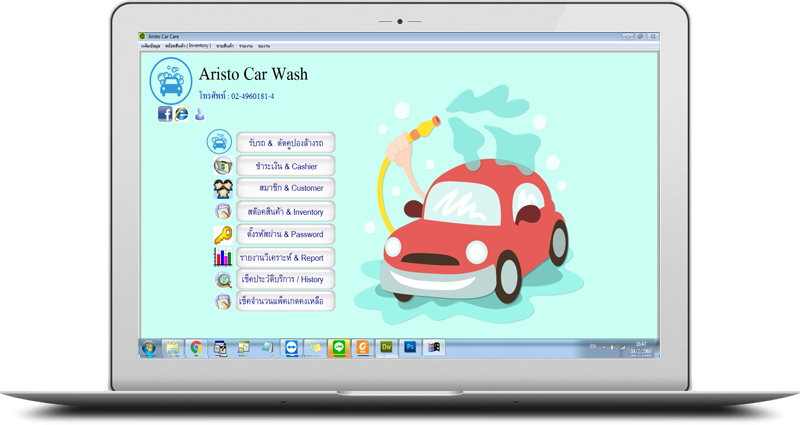800x425 pixels.
Task: Click the EN language indicator
Action: 593,346
